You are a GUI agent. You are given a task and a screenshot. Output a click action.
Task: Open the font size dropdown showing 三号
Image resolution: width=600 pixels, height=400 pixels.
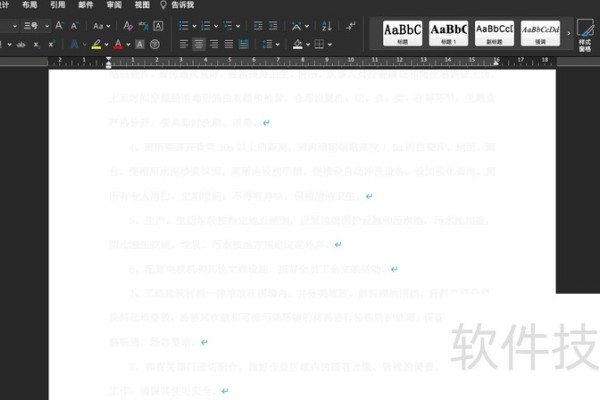coord(37,26)
